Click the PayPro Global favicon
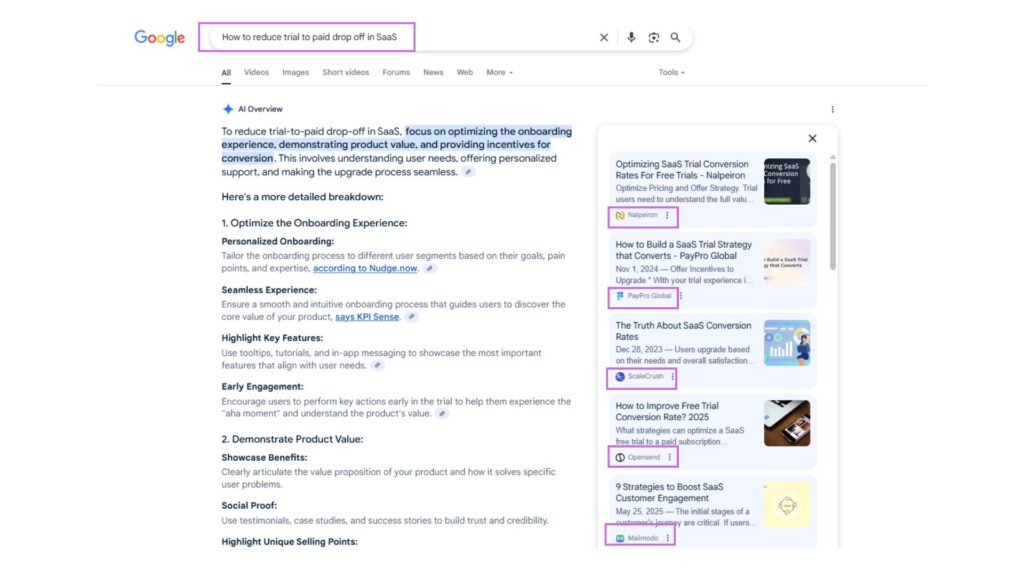The height and width of the screenshot is (576, 1024). tap(620, 296)
